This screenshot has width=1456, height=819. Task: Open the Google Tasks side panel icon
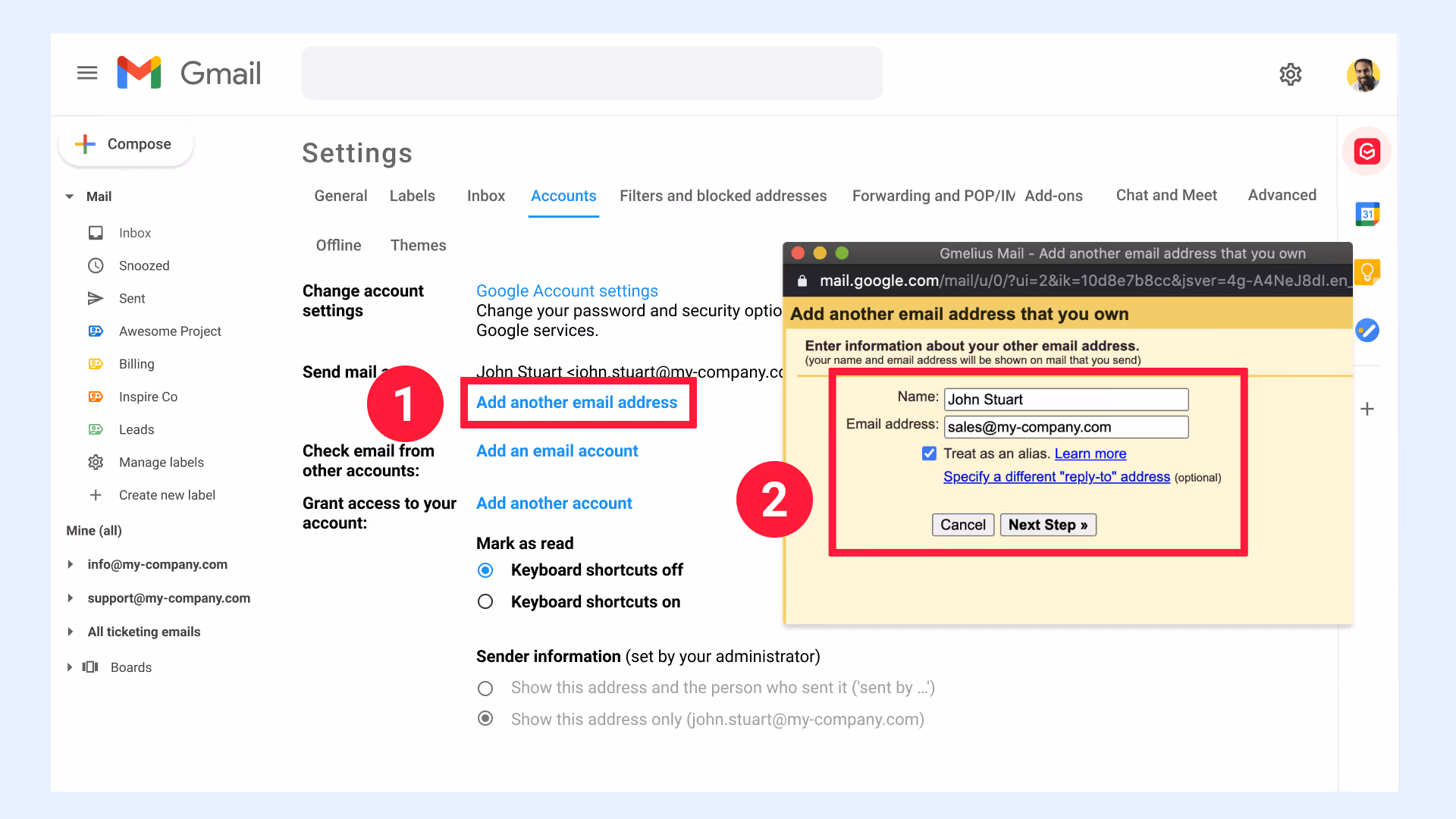coord(1367,330)
